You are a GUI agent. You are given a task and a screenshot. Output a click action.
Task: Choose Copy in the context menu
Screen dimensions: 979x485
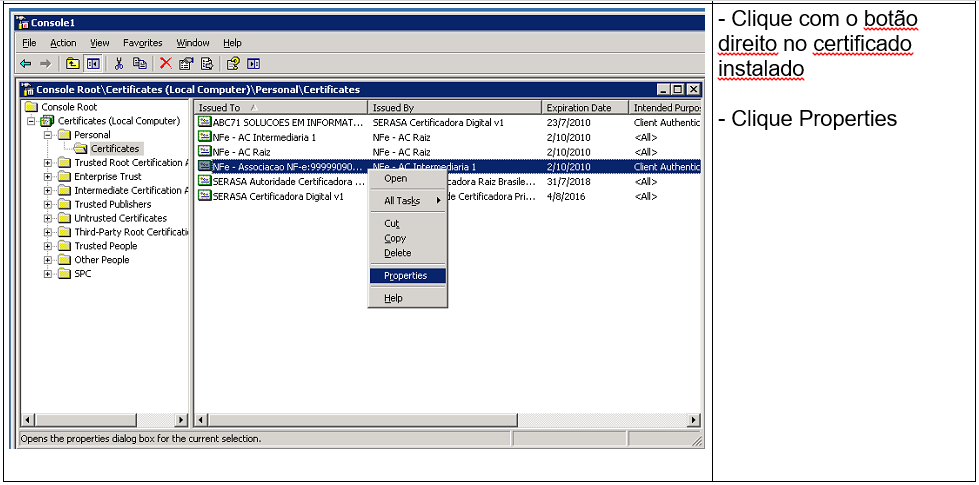[x=407, y=238]
